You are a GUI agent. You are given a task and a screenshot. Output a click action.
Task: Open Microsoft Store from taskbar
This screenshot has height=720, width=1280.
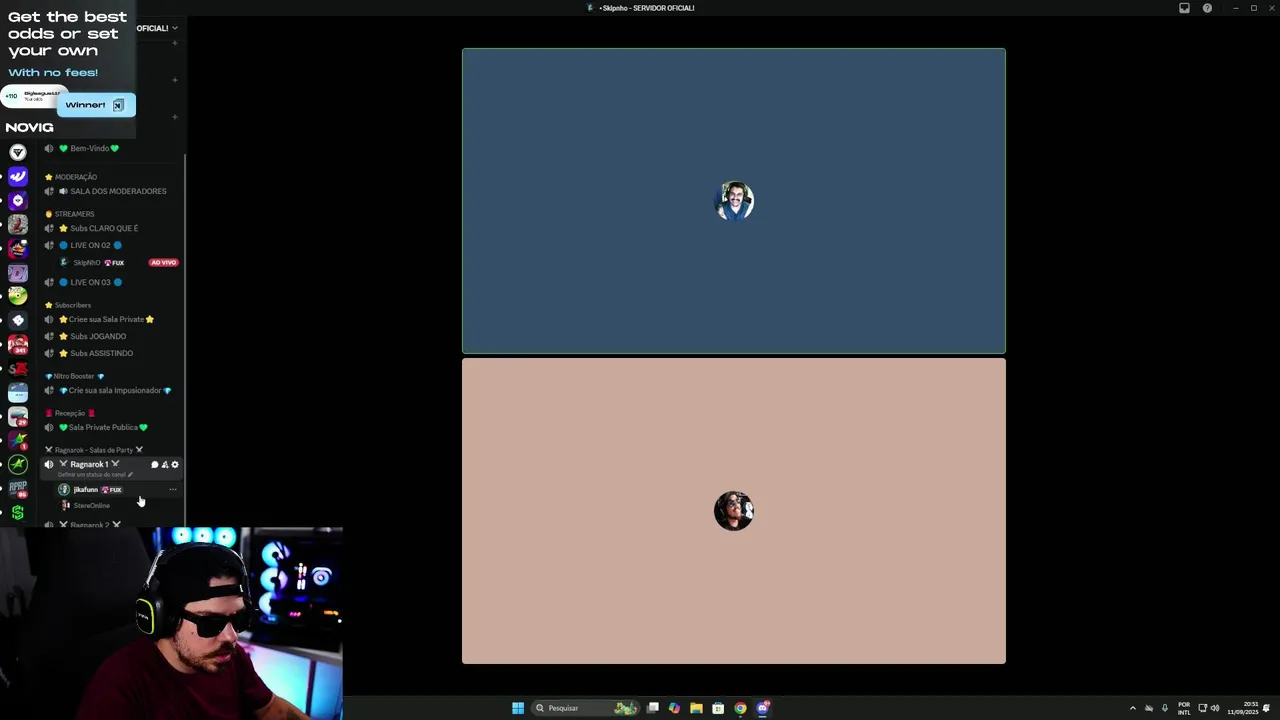718,708
